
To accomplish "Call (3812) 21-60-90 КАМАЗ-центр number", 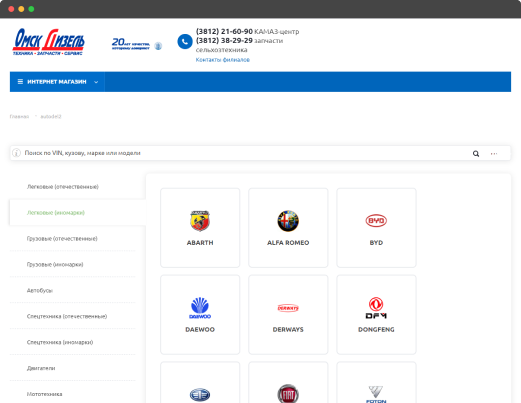I will 247,31.
